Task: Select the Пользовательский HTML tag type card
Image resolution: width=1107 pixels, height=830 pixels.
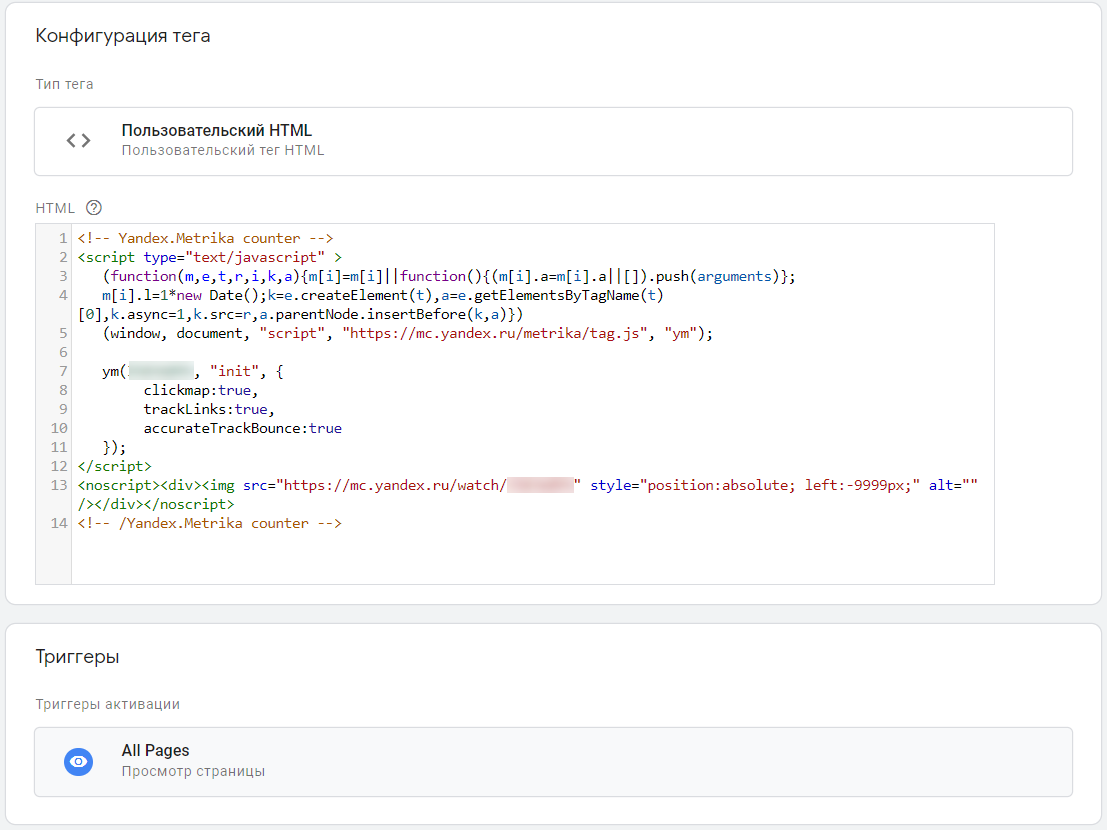Action: pyautogui.click(x=554, y=141)
